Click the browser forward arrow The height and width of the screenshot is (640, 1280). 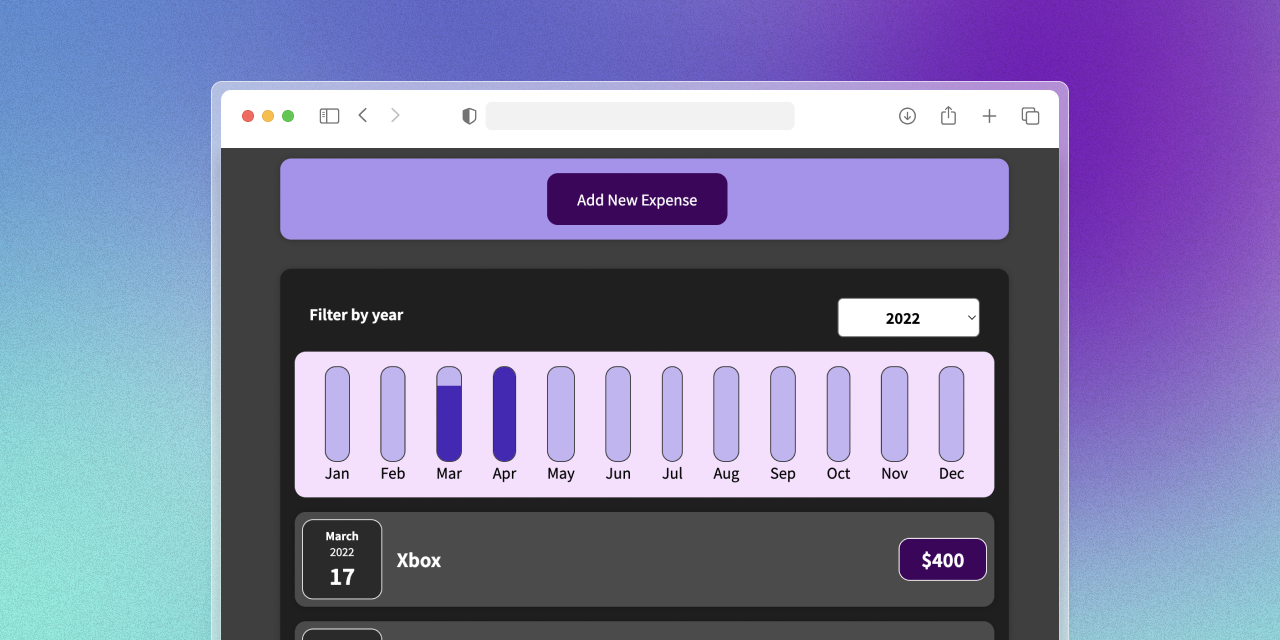click(395, 115)
